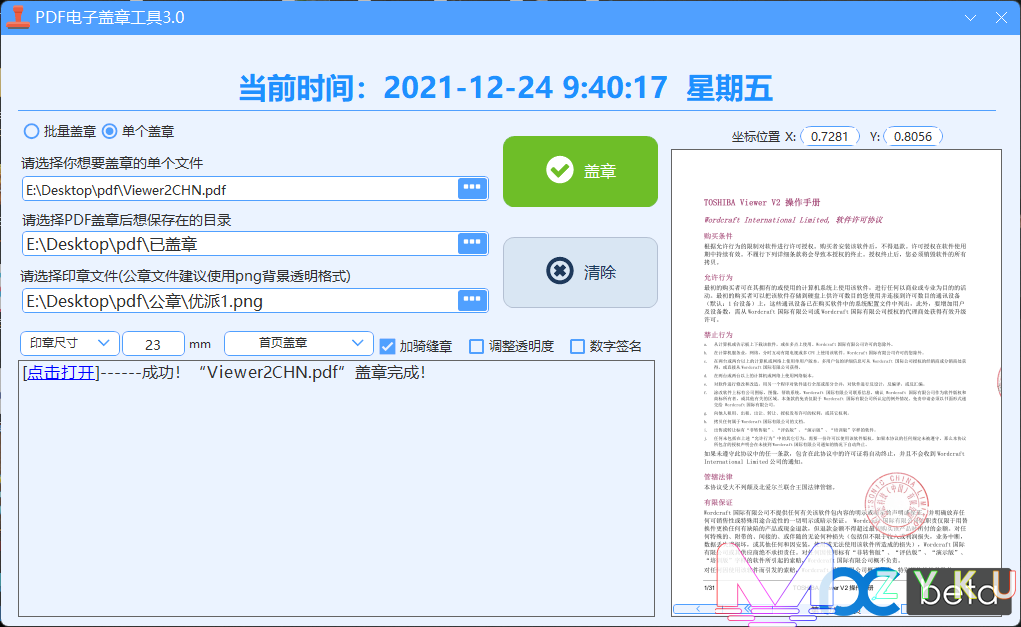Screen dimensions: 1021x627
Task: Enable the 数字签名 digital signature checkbox
Action: coord(577,346)
